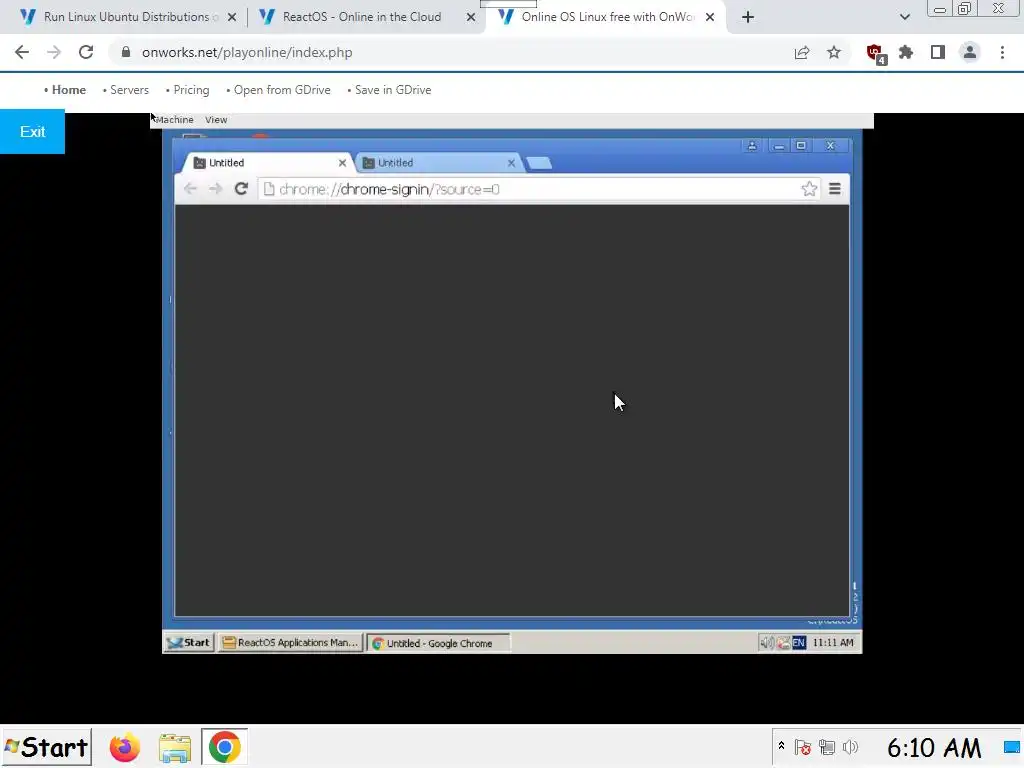This screenshot has width=1024, height=768.
Task: Bookmark inner page with star icon
Action: coord(809,189)
